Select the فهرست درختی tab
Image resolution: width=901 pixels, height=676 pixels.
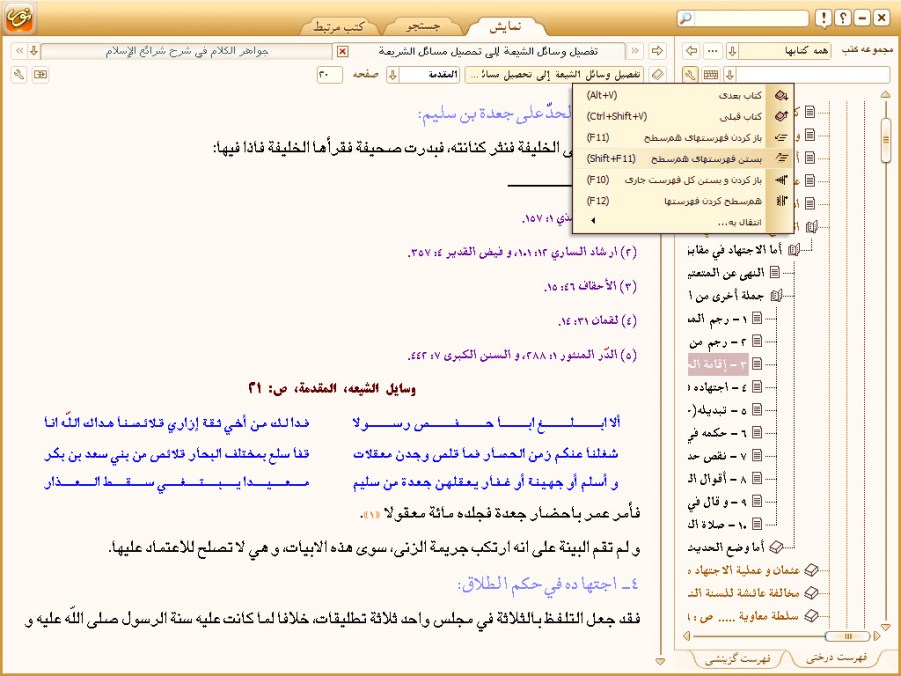pos(836,658)
